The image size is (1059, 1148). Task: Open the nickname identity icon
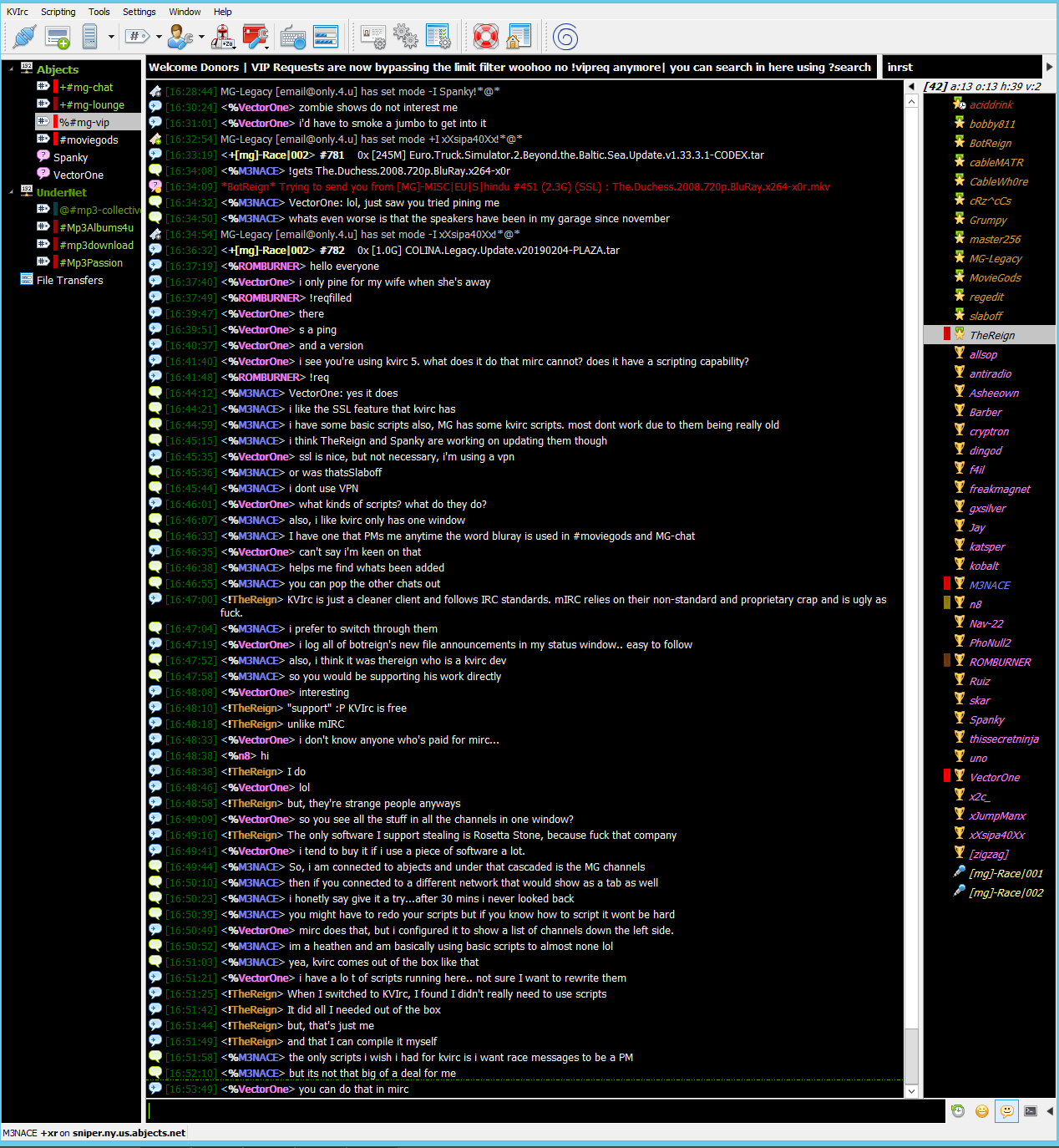tap(180, 37)
